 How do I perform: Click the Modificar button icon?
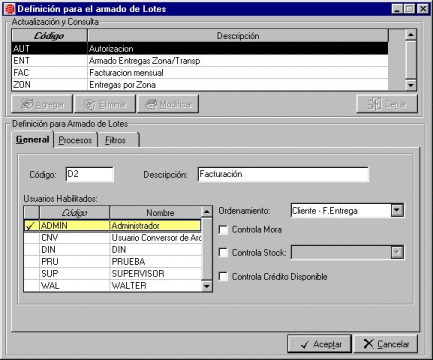[151, 104]
